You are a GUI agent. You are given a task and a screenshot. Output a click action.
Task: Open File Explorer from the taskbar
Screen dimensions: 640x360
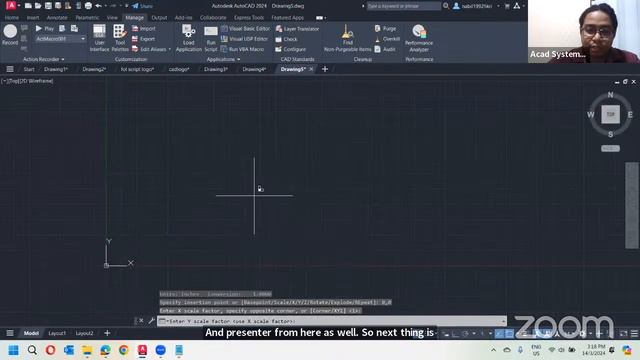(87, 350)
